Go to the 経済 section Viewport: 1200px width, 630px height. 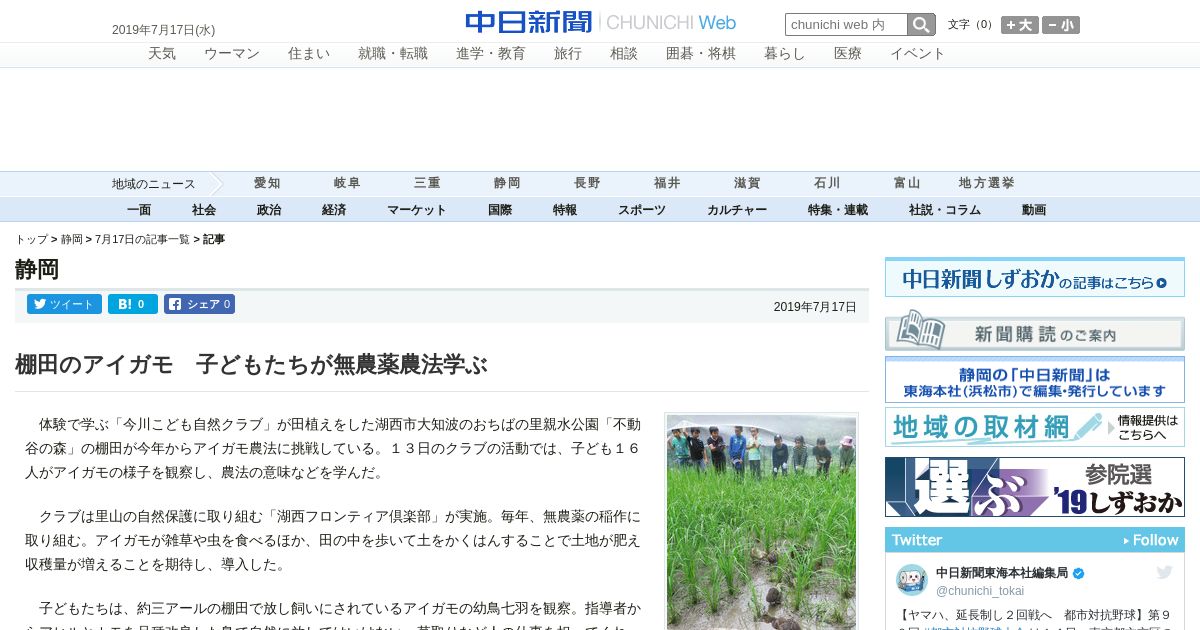tap(334, 210)
